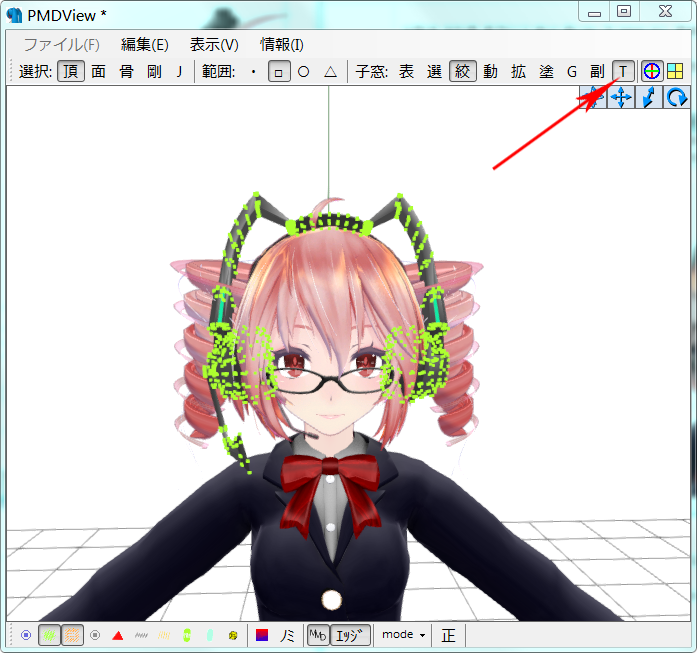
Task: Open the G sub-window
Action: point(572,72)
